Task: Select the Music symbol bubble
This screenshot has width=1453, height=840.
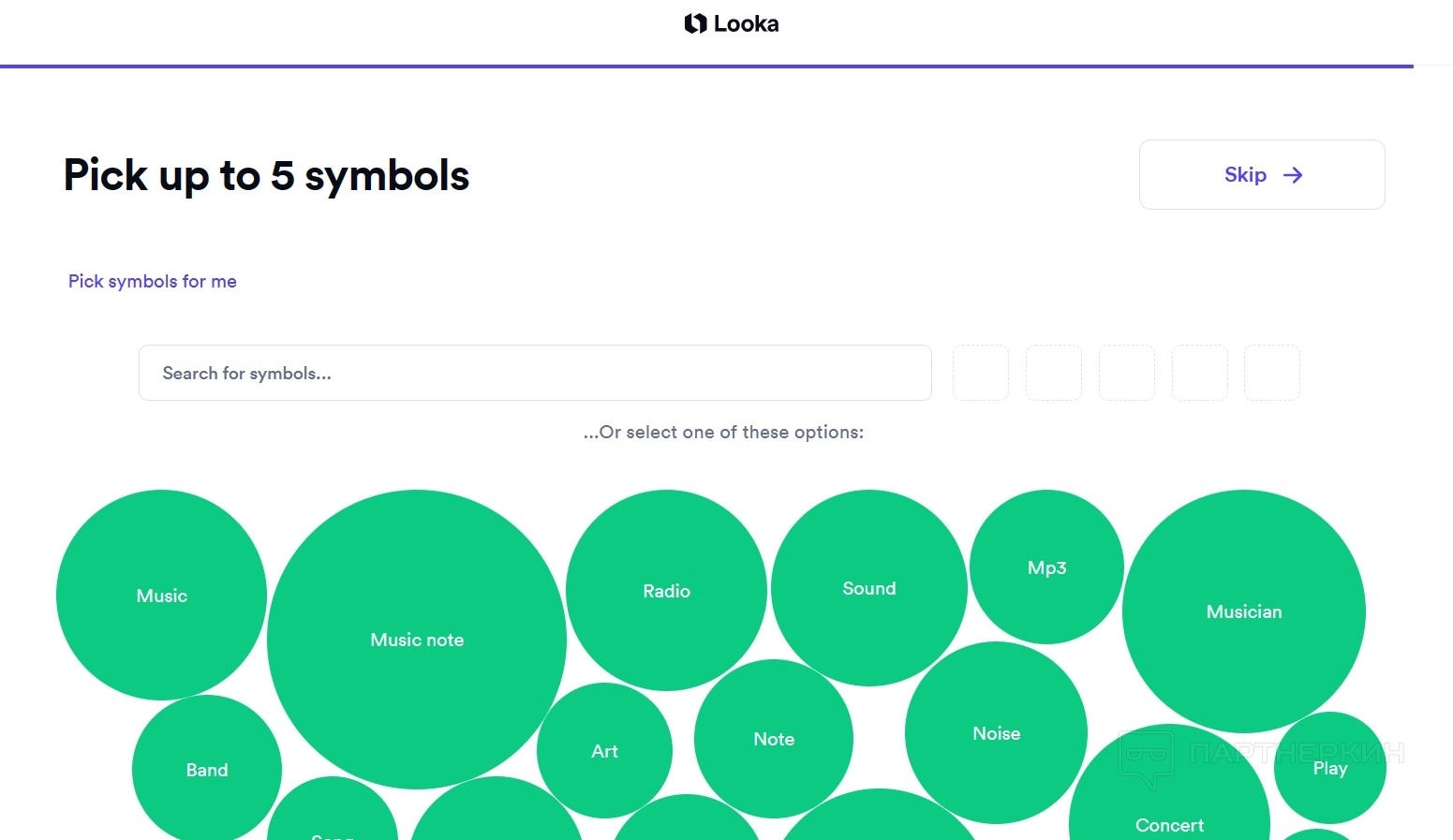Action: (161, 596)
